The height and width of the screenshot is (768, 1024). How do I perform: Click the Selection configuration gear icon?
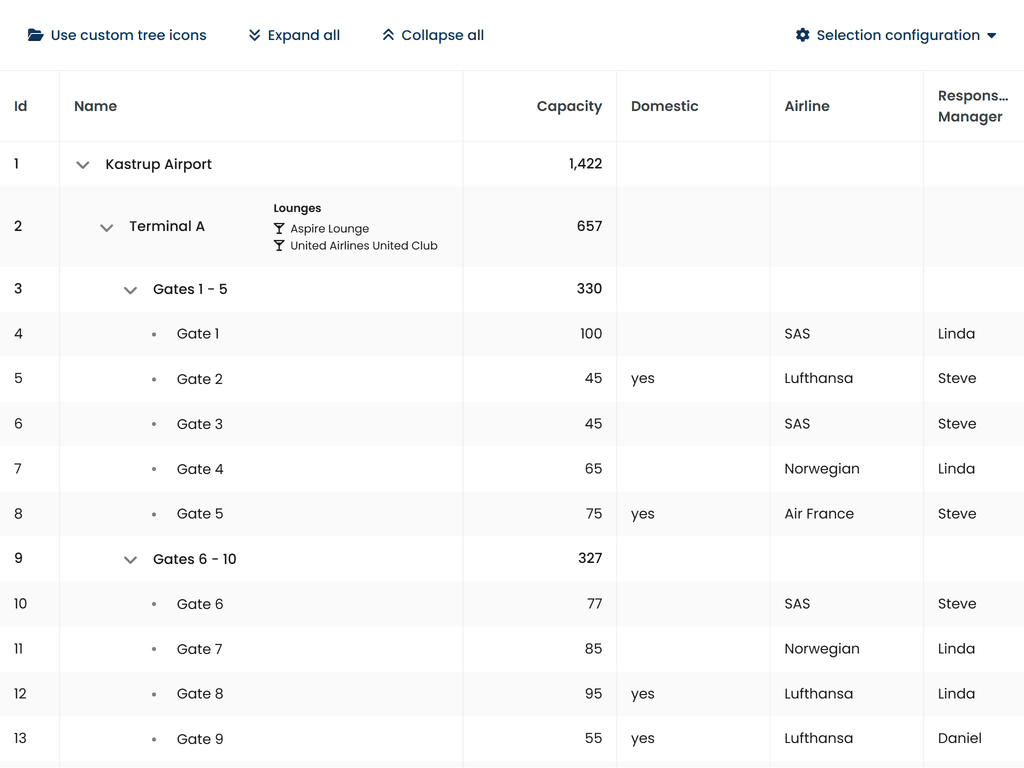click(x=802, y=35)
